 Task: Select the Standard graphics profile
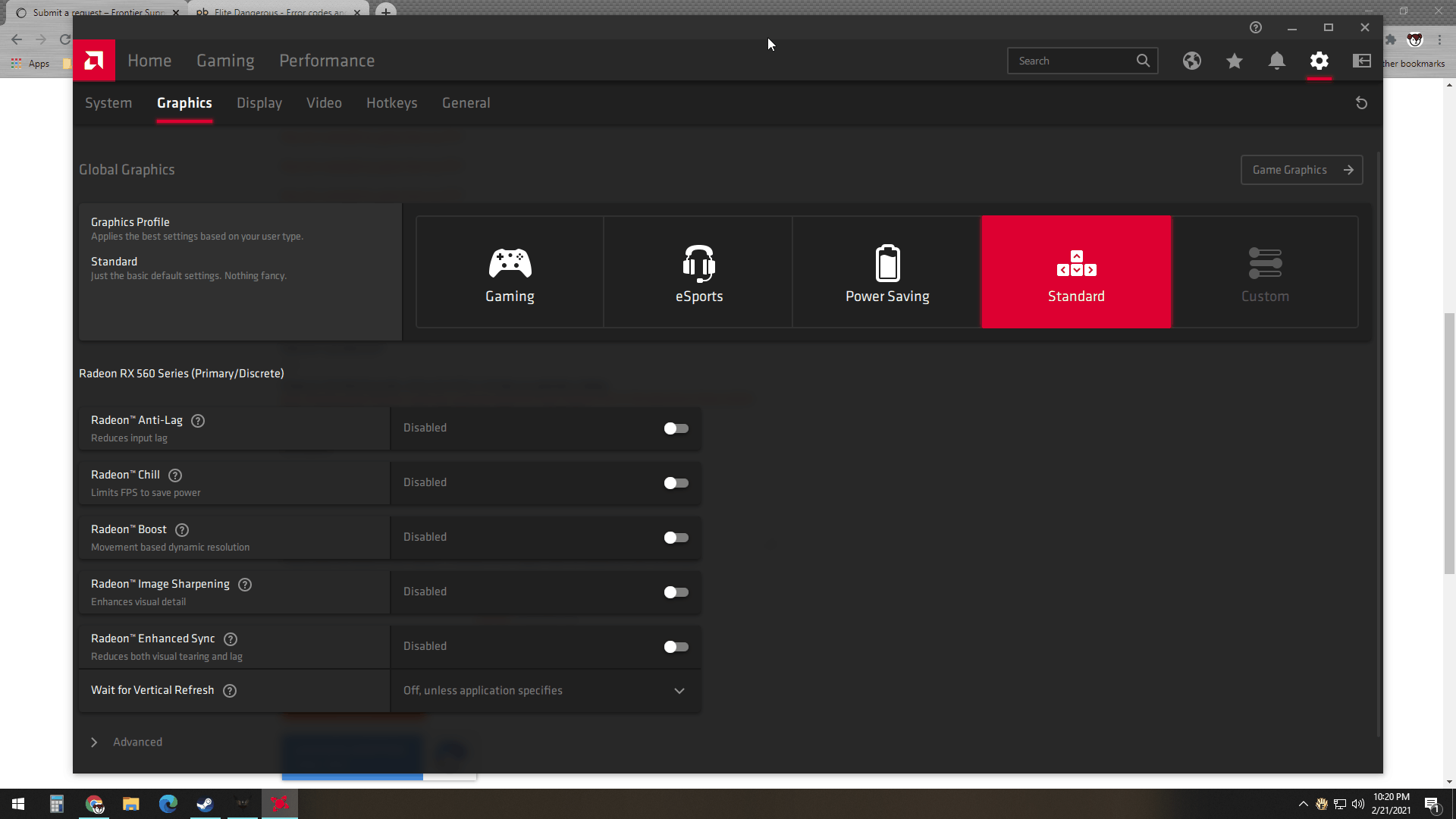[1076, 272]
